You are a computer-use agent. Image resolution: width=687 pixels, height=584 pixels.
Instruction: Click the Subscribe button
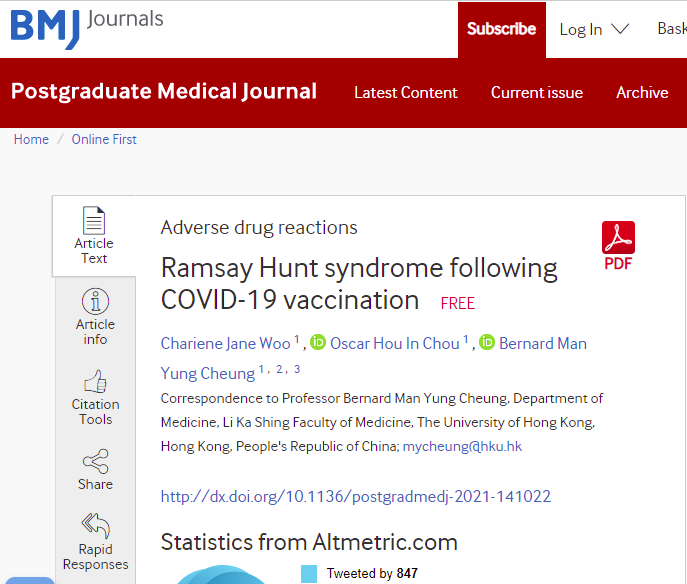click(502, 29)
